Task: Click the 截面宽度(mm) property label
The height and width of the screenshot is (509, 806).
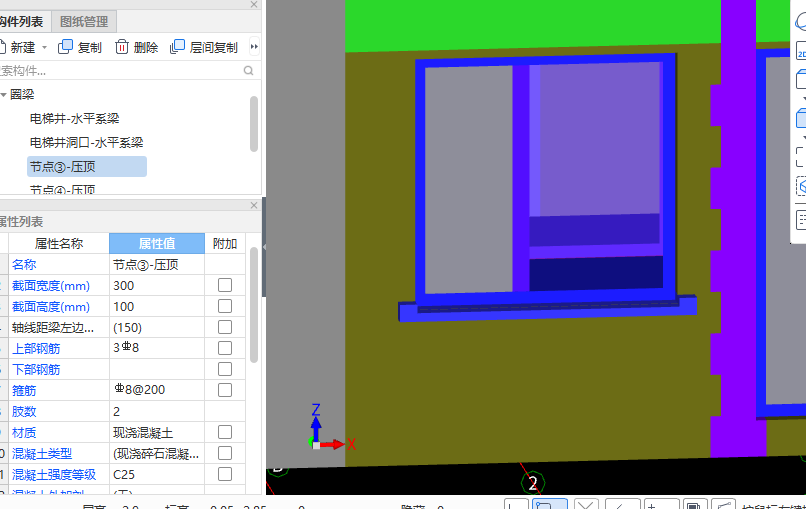Action: tap(51, 286)
